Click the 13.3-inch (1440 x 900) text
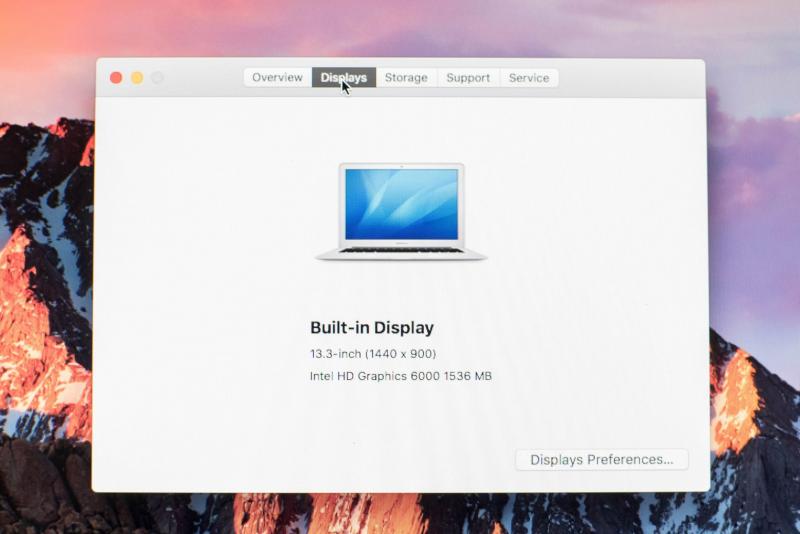 coord(373,354)
